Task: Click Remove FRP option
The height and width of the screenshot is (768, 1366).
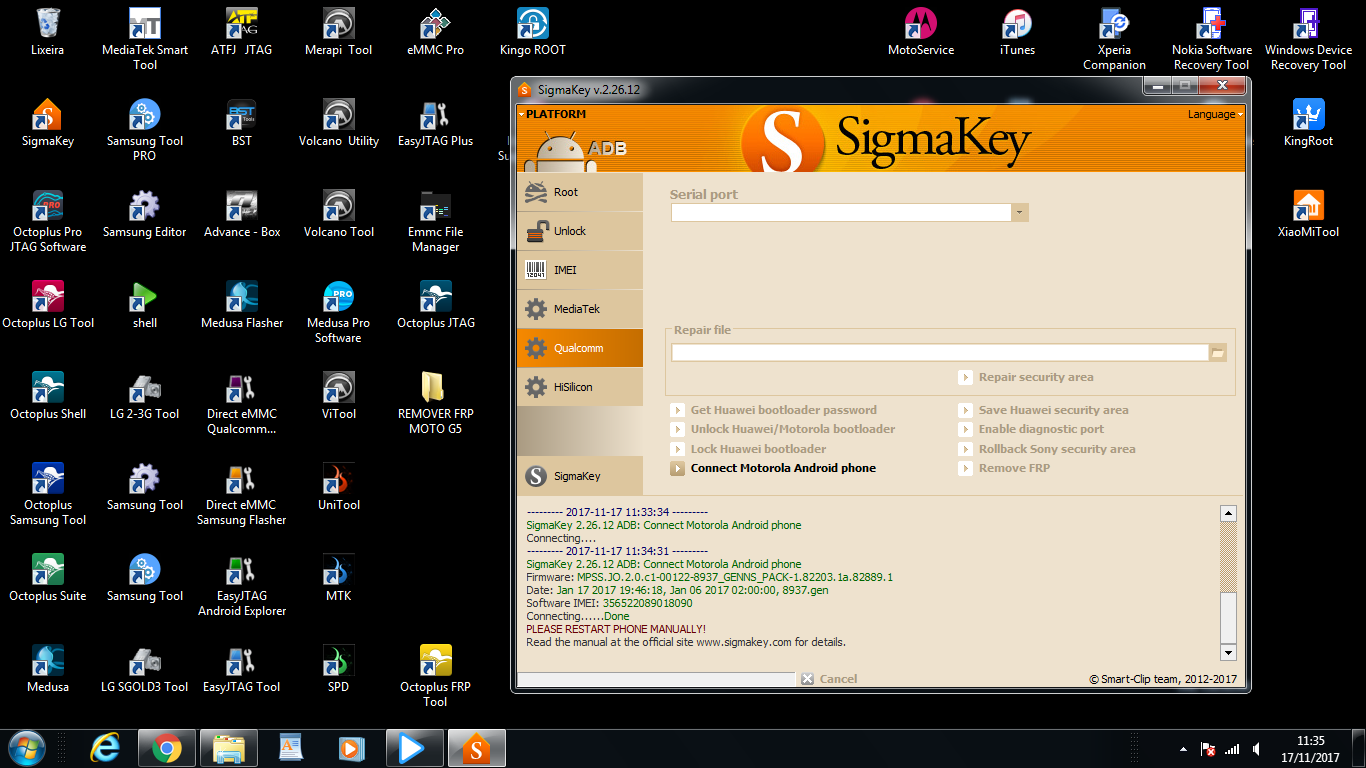Action: (x=1004, y=468)
